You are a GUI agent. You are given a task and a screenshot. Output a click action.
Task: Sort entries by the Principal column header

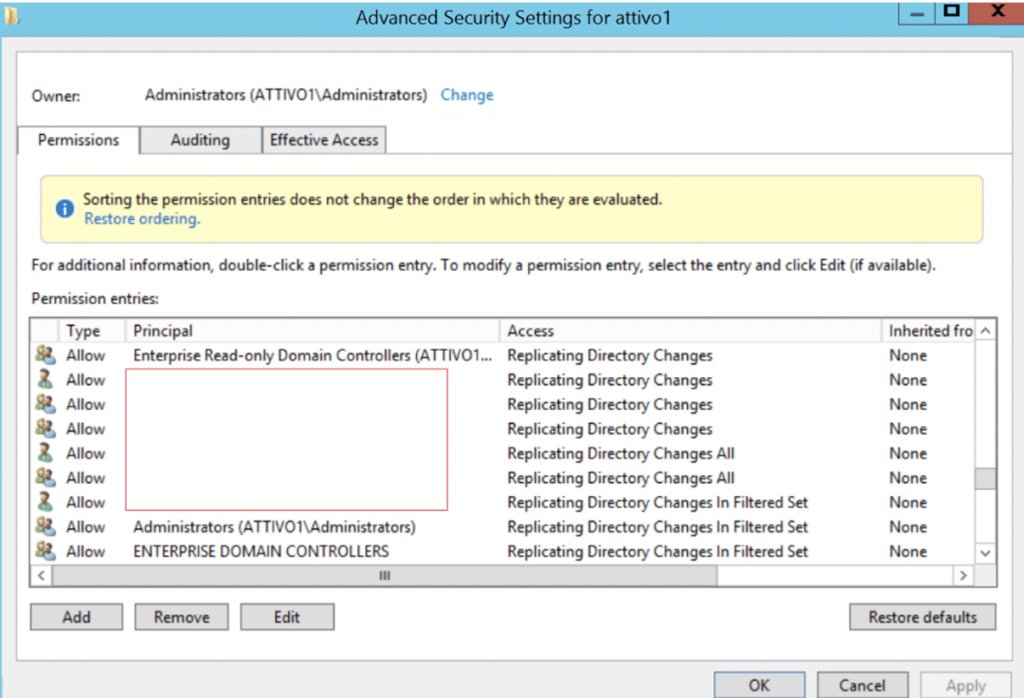click(312, 331)
